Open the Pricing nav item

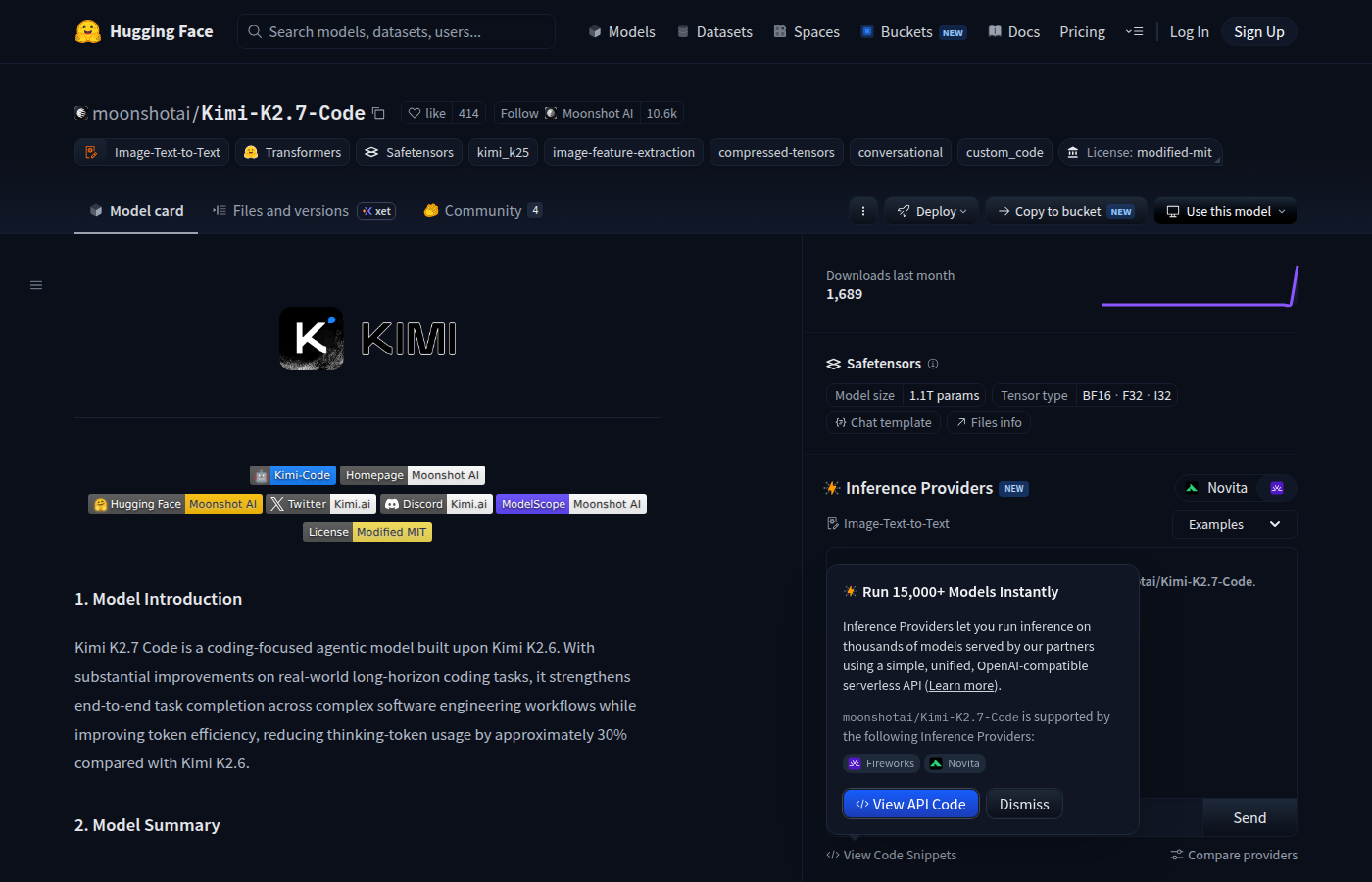[1082, 31]
